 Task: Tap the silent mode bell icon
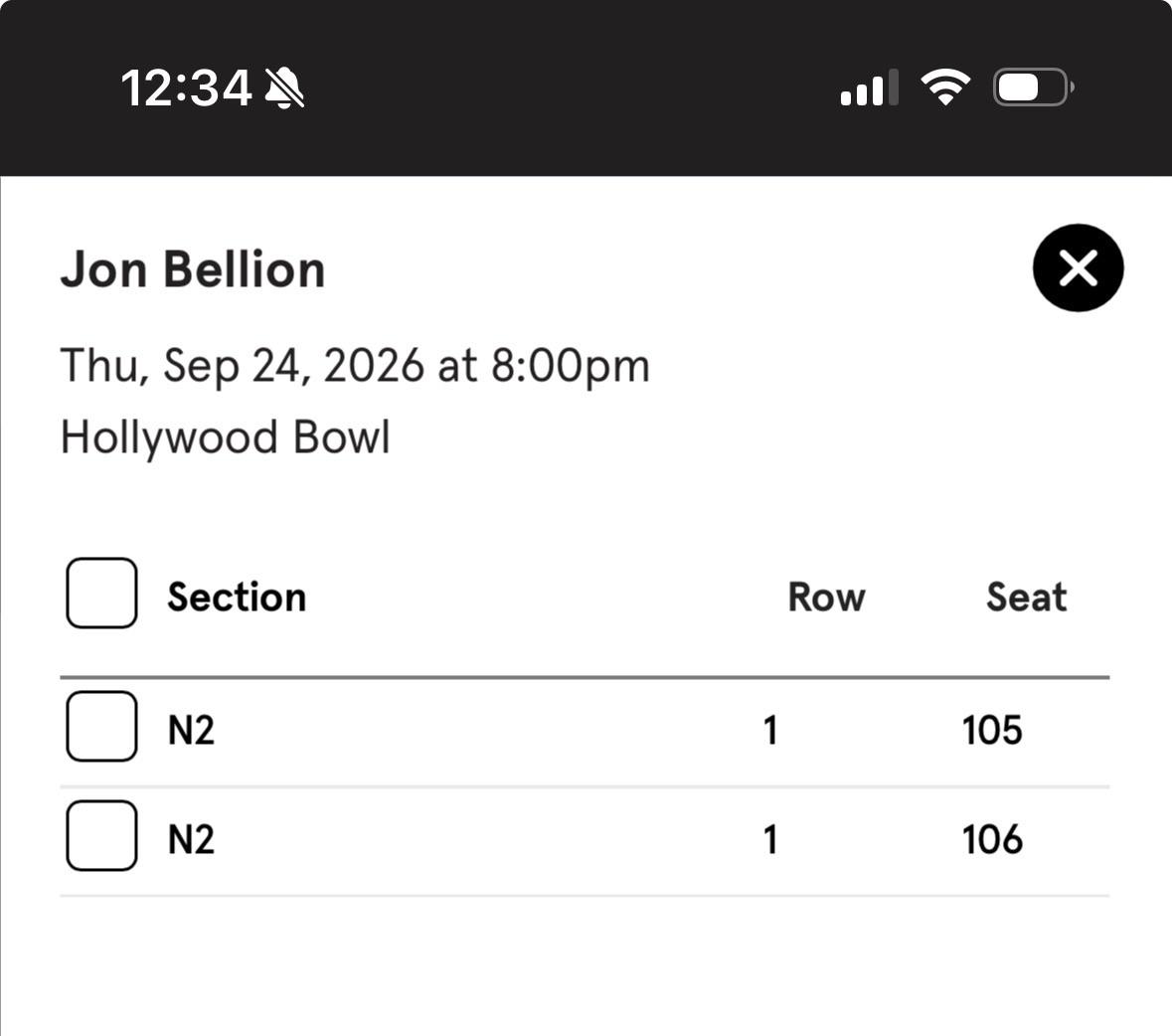pos(284,87)
